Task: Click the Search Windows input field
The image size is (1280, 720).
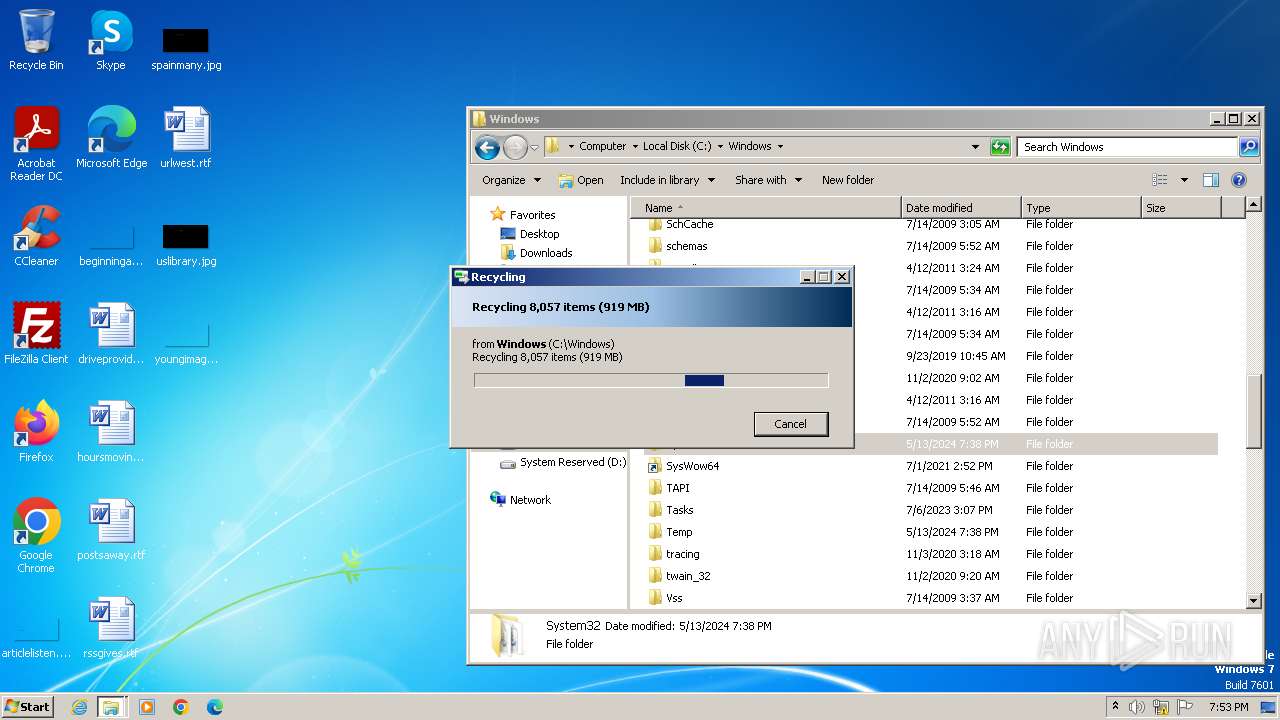Action: tap(1127, 147)
